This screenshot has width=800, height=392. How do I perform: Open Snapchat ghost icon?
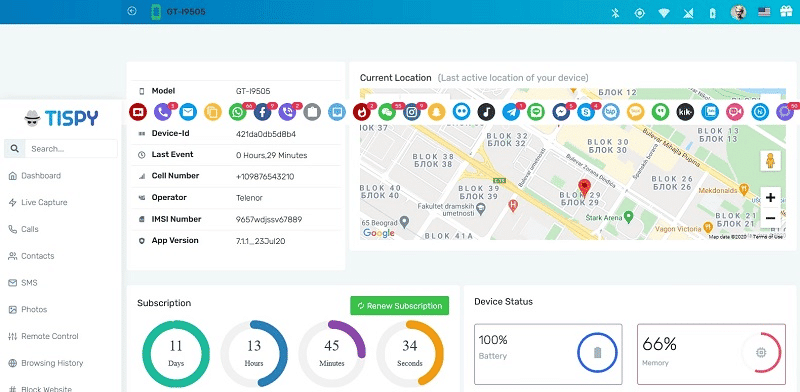pos(436,112)
